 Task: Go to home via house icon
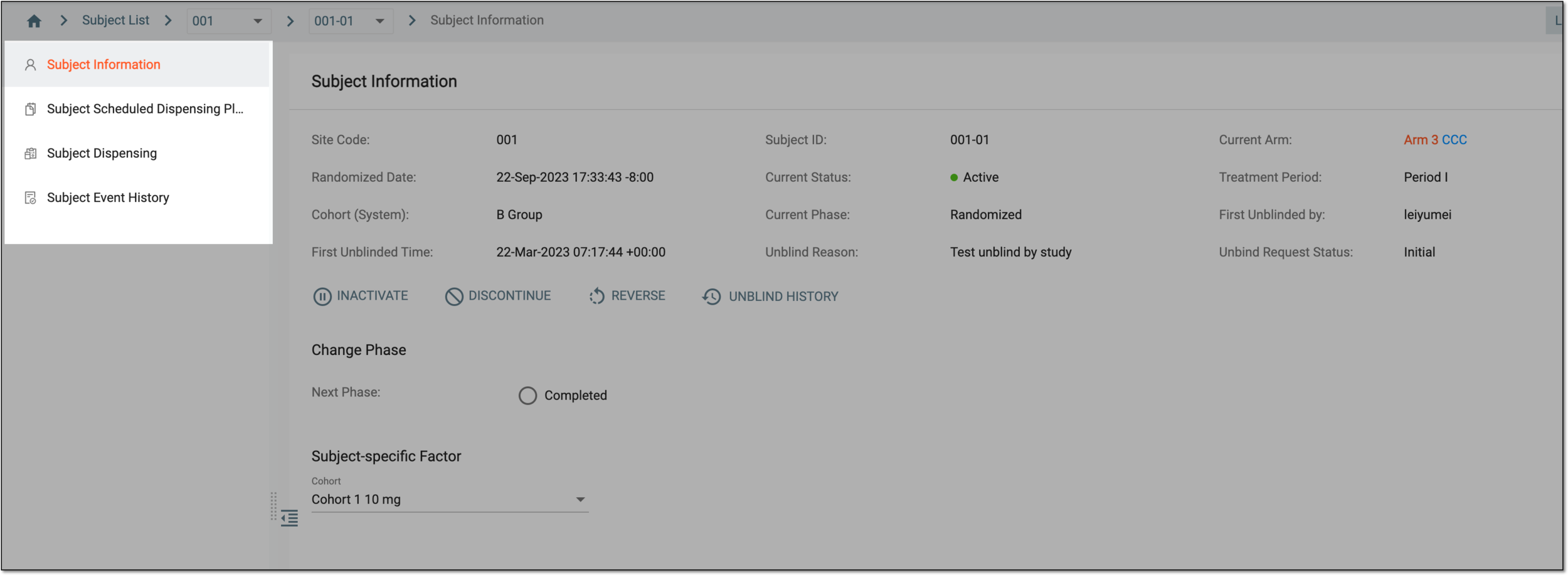tap(34, 21)
